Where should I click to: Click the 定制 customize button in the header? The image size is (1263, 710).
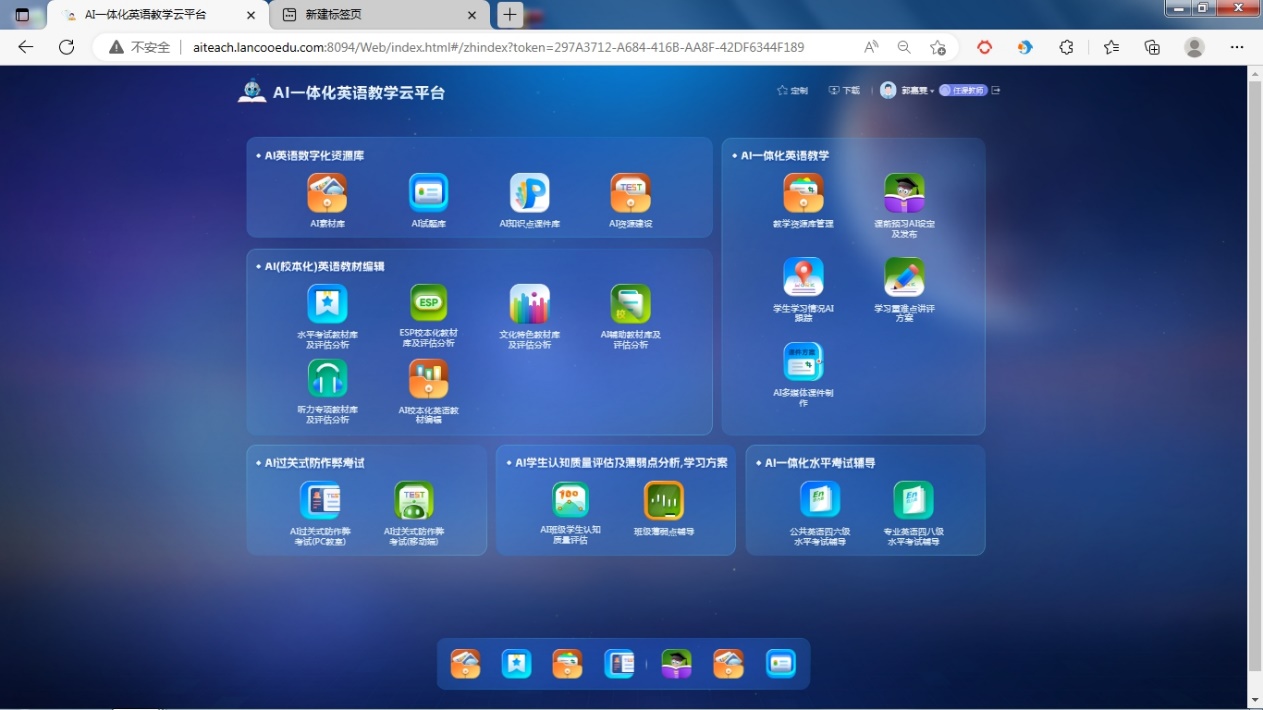click(792, 90)
